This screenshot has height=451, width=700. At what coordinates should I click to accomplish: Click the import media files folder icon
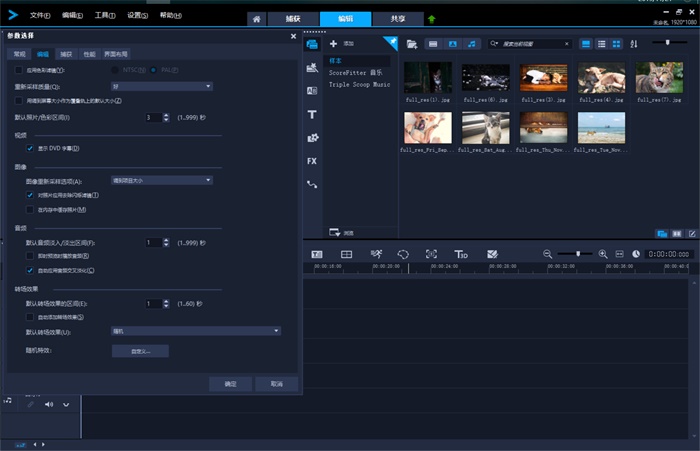point(411,44)
